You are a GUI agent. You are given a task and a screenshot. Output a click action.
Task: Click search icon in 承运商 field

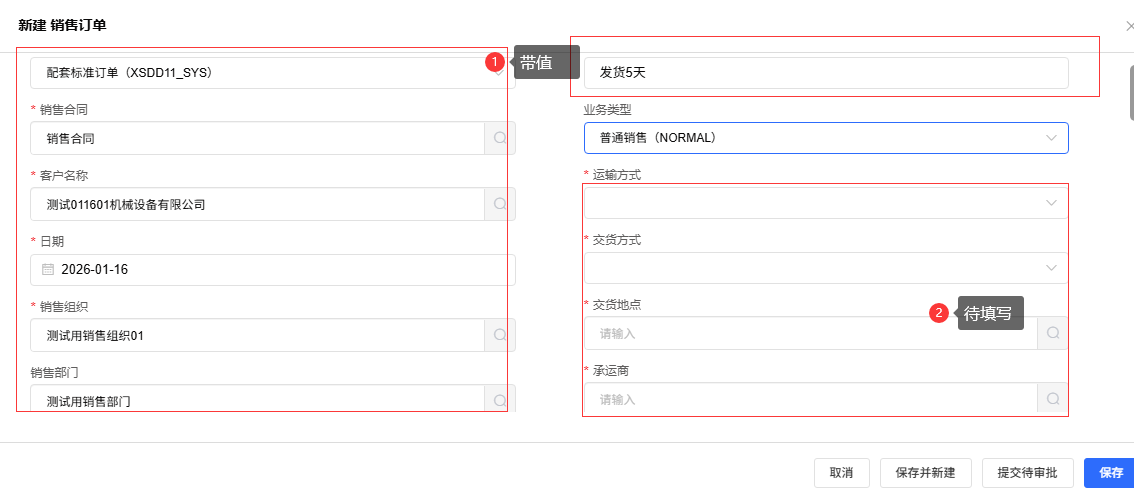pos(1052,399)
